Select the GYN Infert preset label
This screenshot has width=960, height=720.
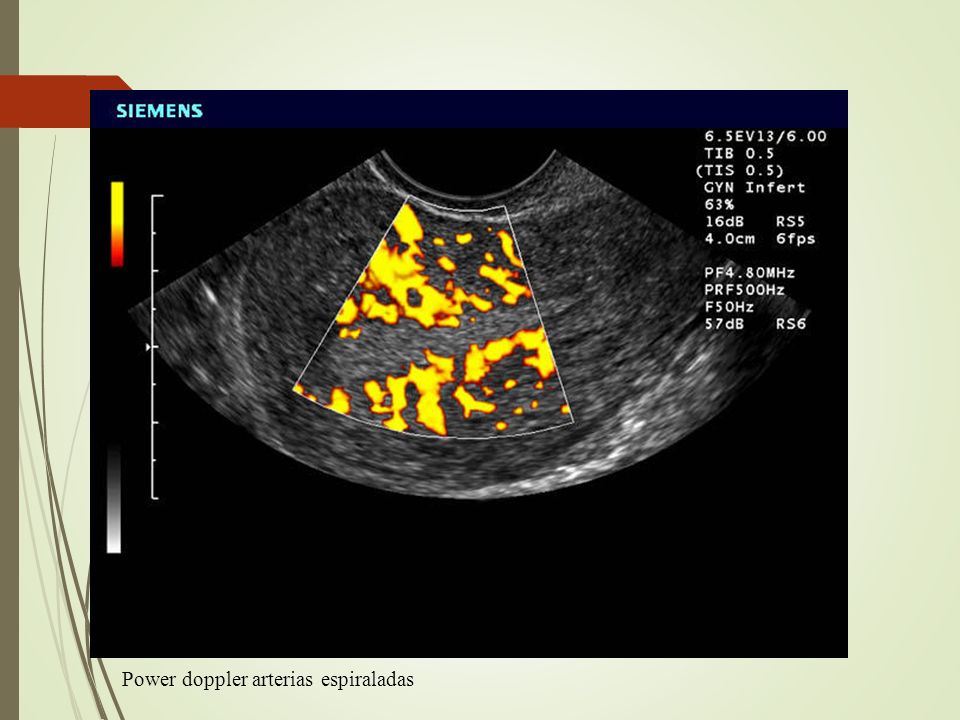coord(754,187)
